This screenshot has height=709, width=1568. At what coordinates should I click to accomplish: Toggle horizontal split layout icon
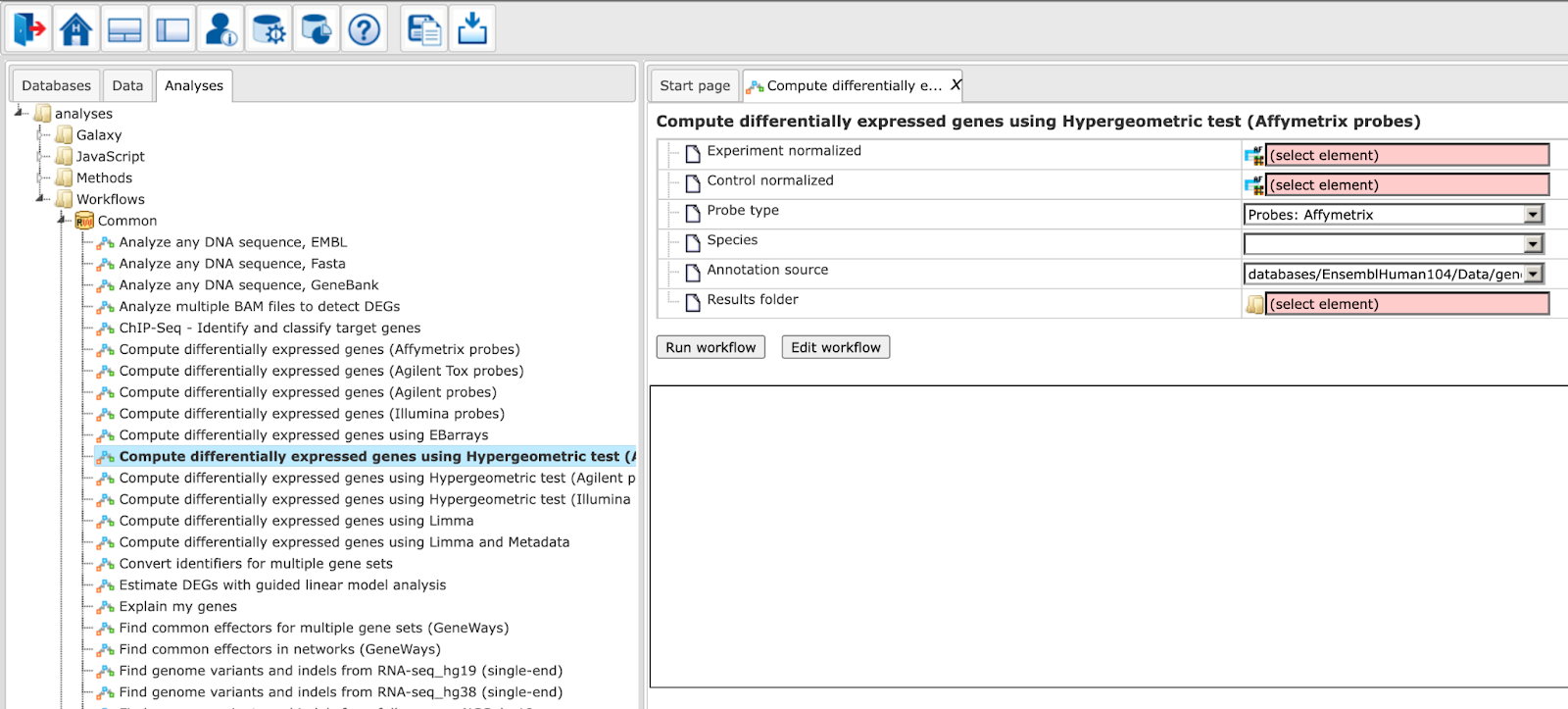124,28
